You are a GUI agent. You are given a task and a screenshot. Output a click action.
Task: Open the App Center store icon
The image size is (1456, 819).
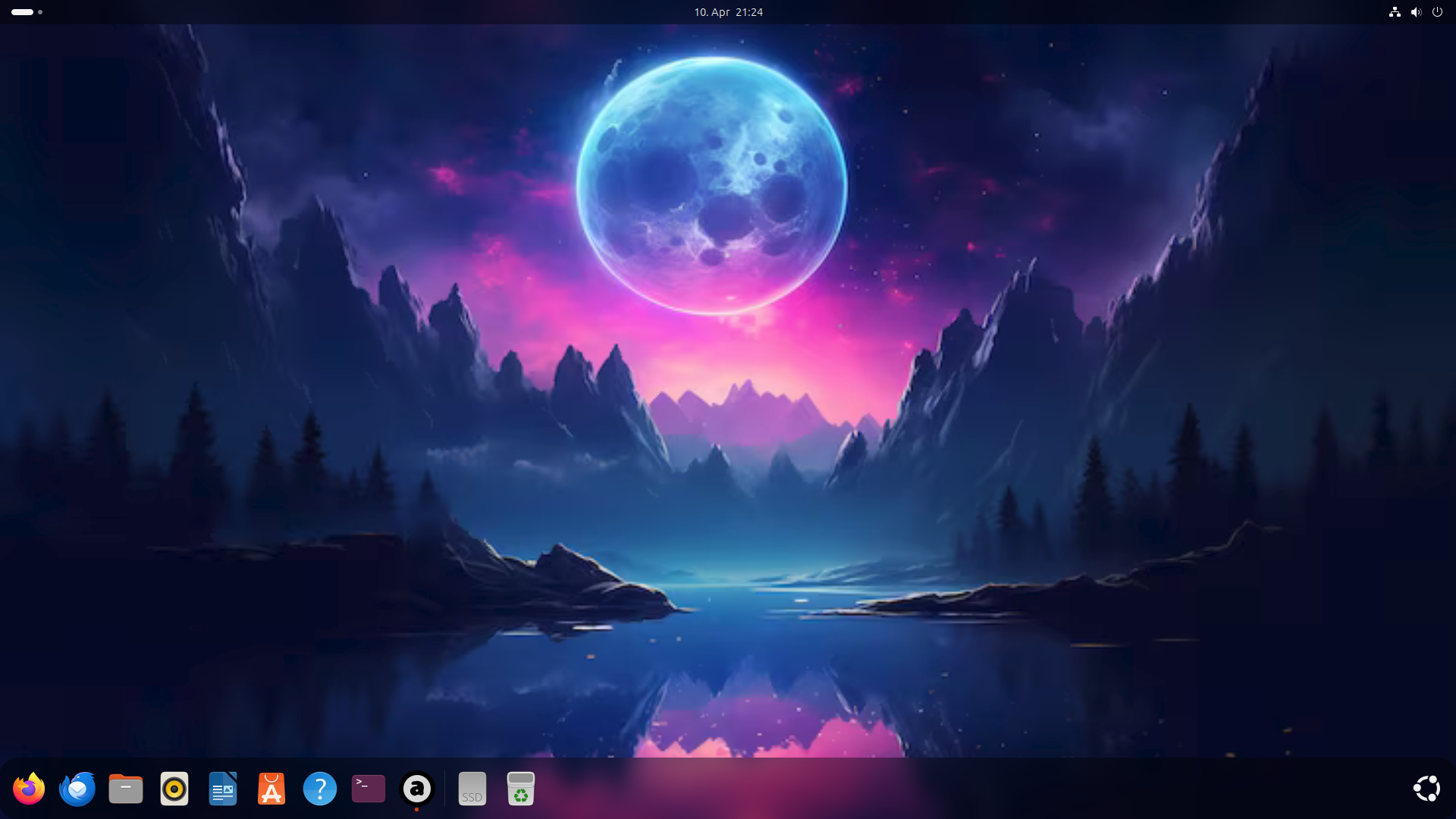271,789
